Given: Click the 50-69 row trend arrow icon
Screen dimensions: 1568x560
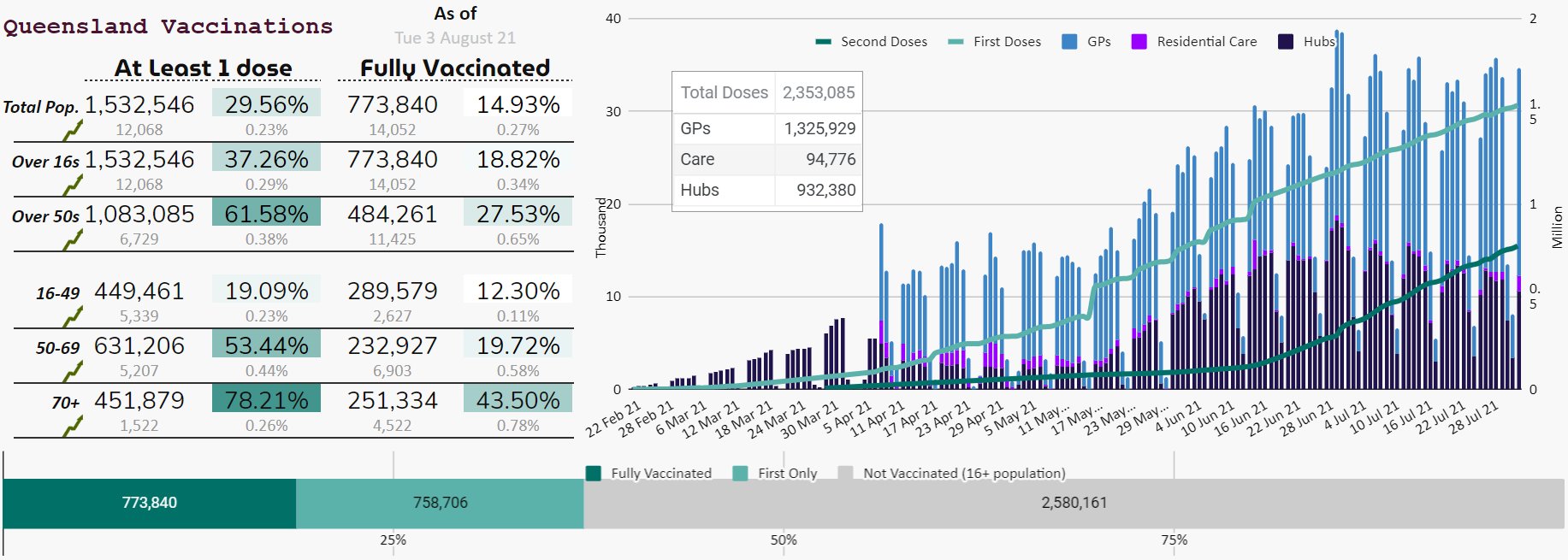Looking at the screenshot, I should click(74, 371).
